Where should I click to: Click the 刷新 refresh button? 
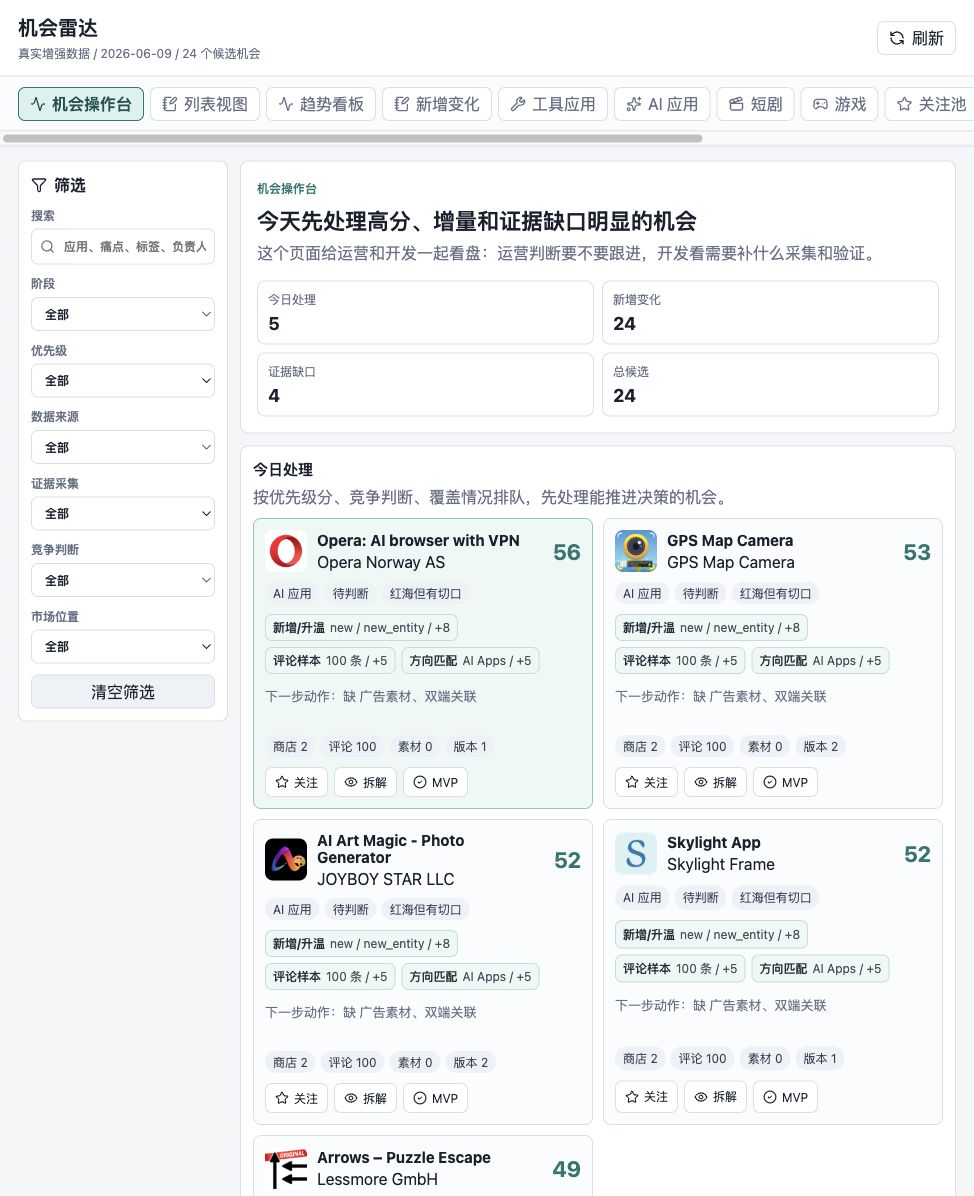(x=916, y=38)
